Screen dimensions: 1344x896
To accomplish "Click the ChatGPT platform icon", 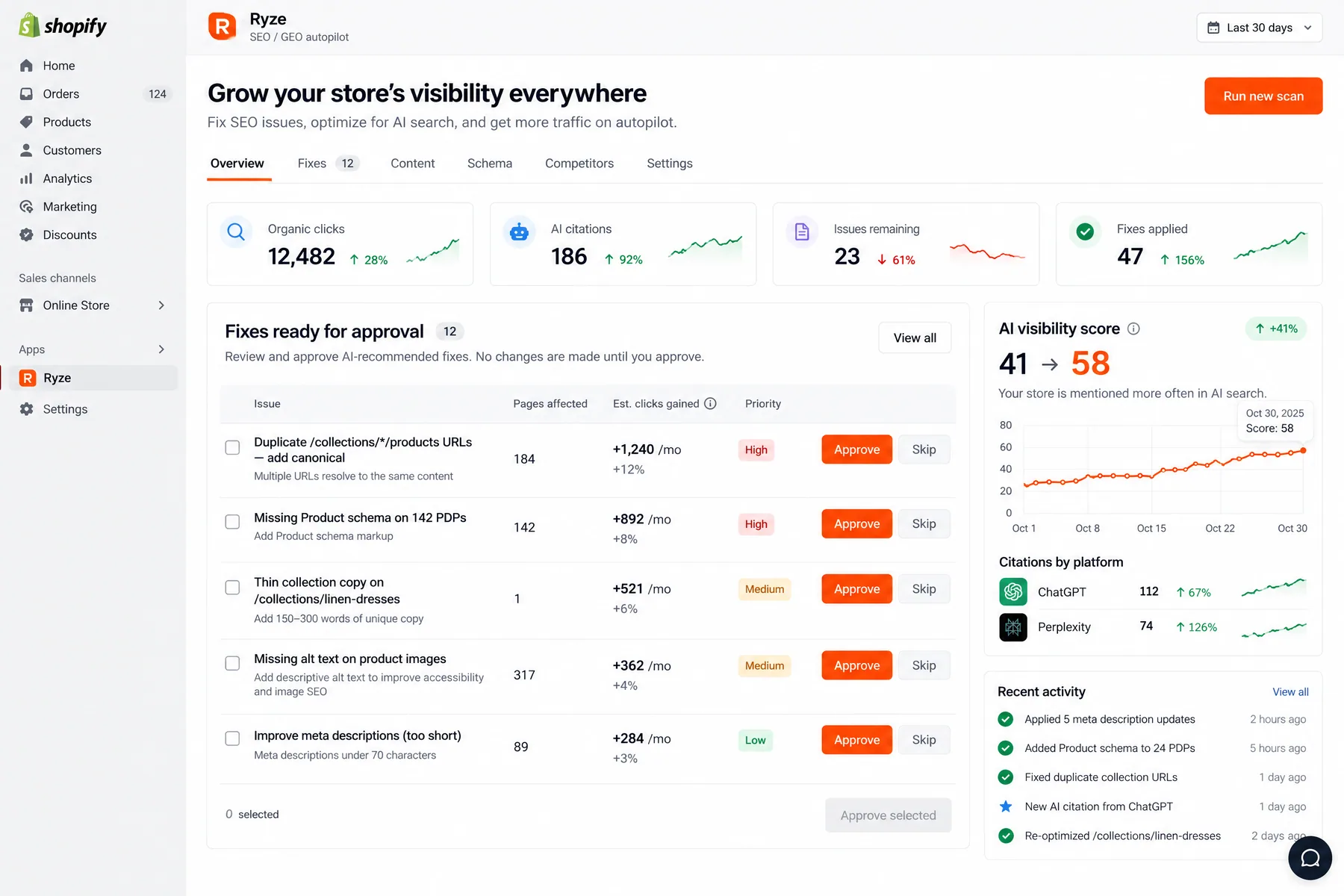I will click(1013, 592).
